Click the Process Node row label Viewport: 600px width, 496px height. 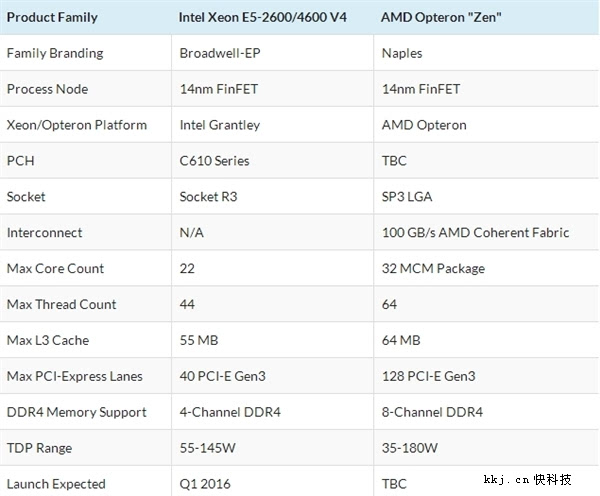coord(47,89)
